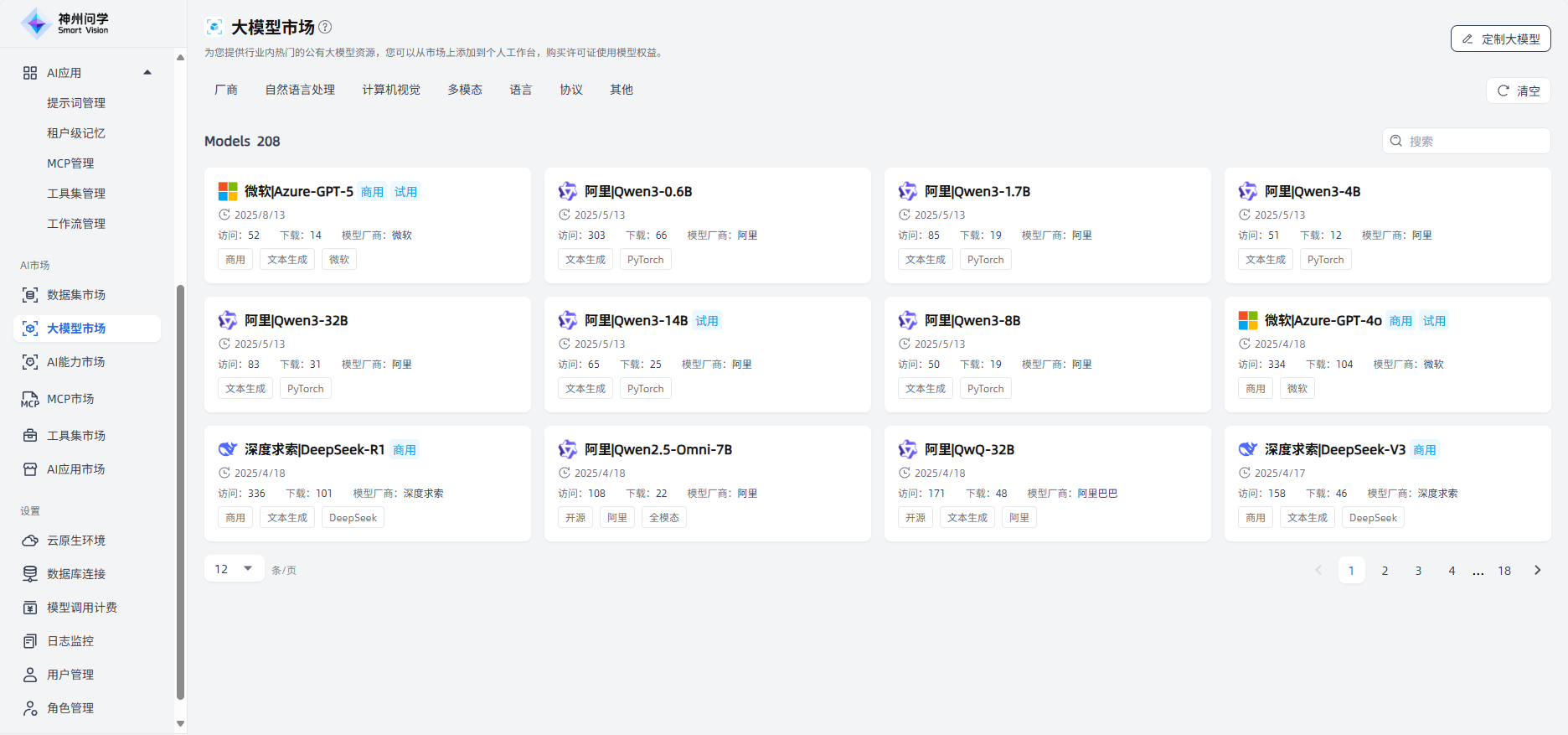The height and width of the screenshot is (735, 1568).
Task: Click the help question mark beside 大模型市场
Action: tap(325, 27)
